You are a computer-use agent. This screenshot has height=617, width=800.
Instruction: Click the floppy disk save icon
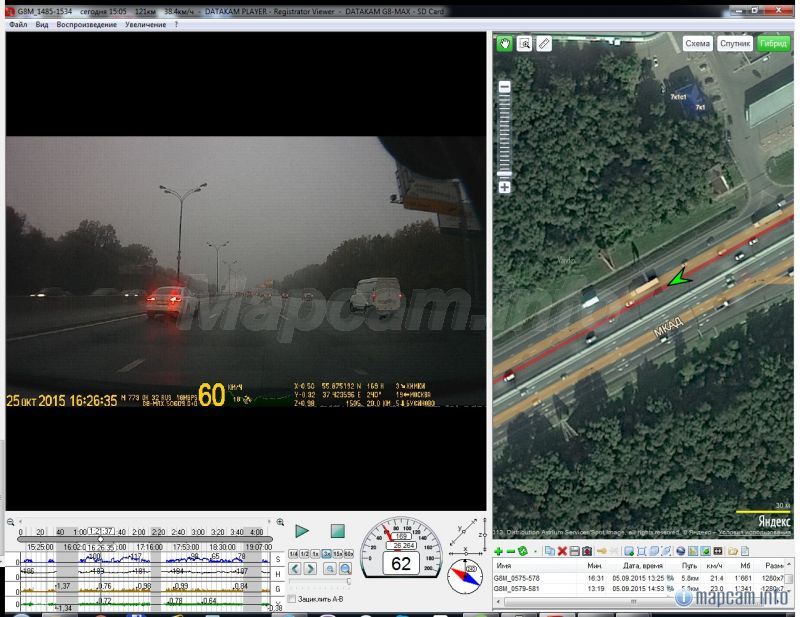pyautogui.click(x=575, y=551)
